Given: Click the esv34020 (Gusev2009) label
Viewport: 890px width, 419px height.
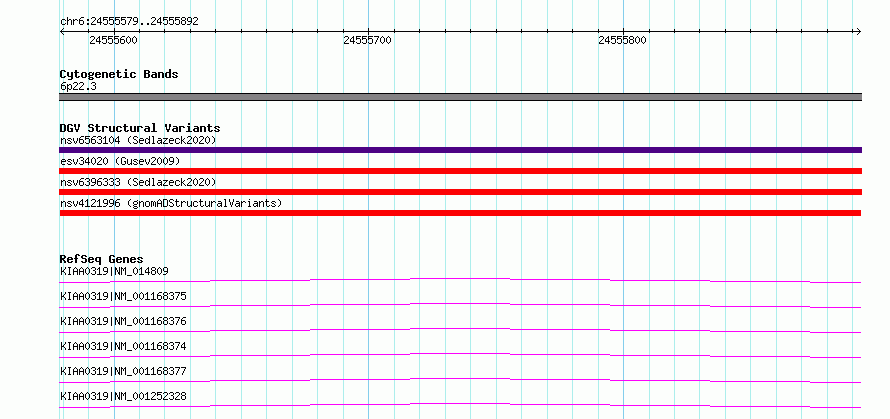Looking at the screenshot, I should [x=120, y=161].
